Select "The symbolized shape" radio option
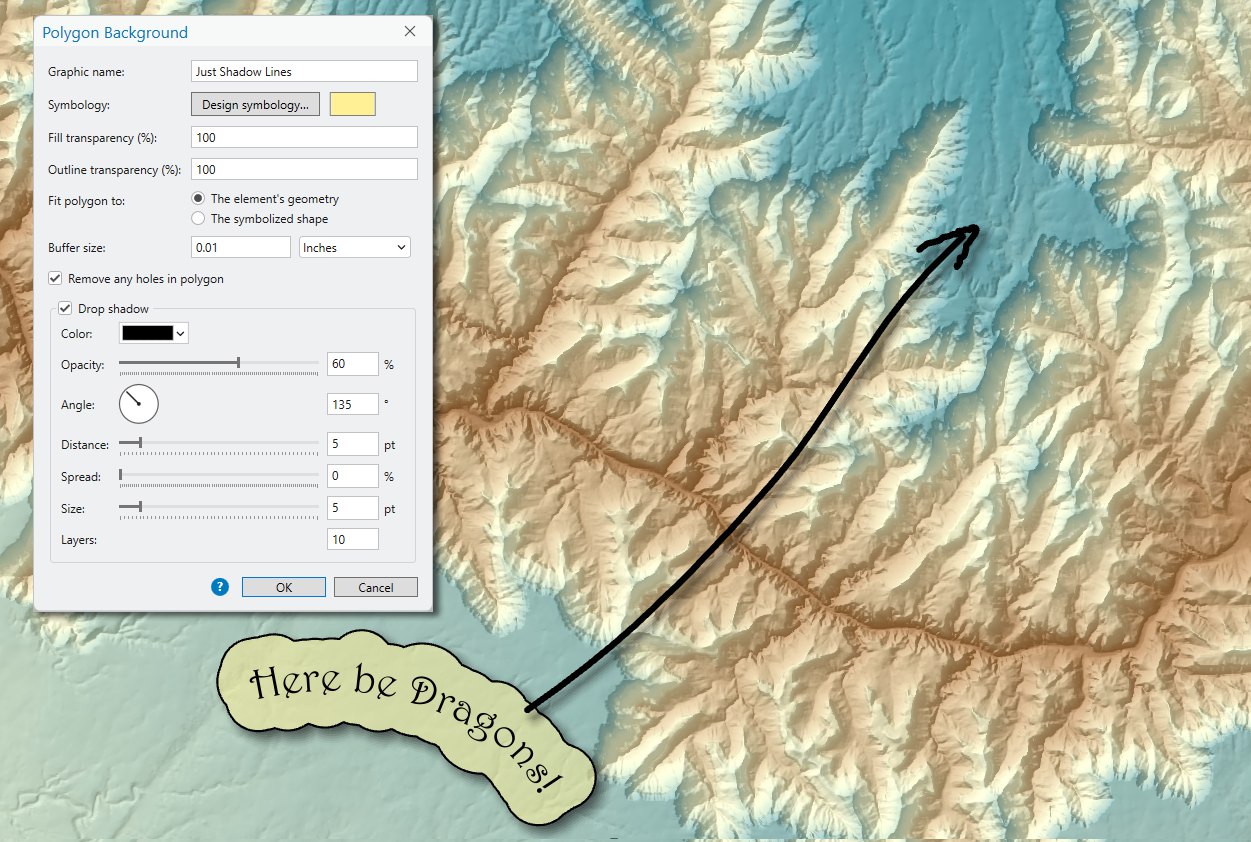 click(198, 218)
